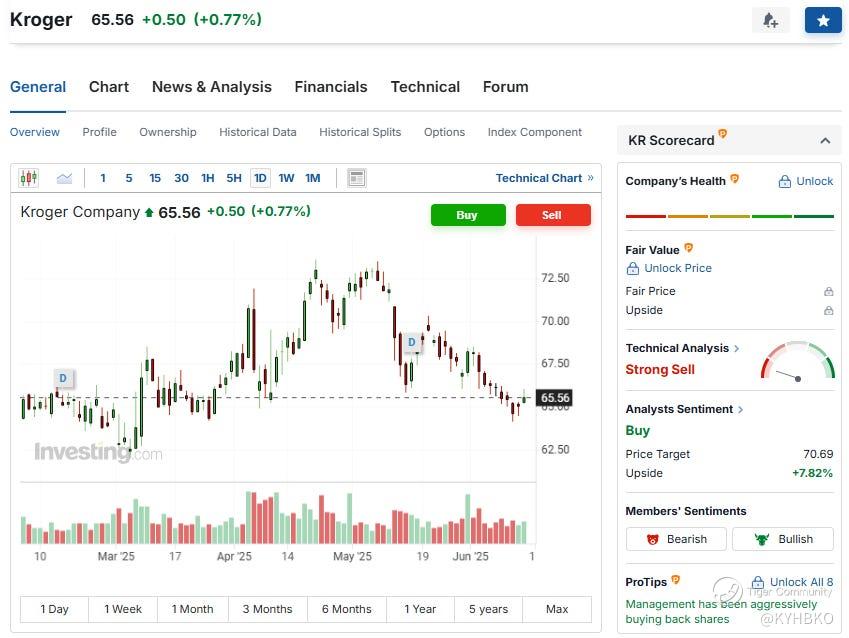Image resolution: width=849 pixels, height=638 pixels.
Task: Set chart interval to 1W
Action: (x=286, y=178)
